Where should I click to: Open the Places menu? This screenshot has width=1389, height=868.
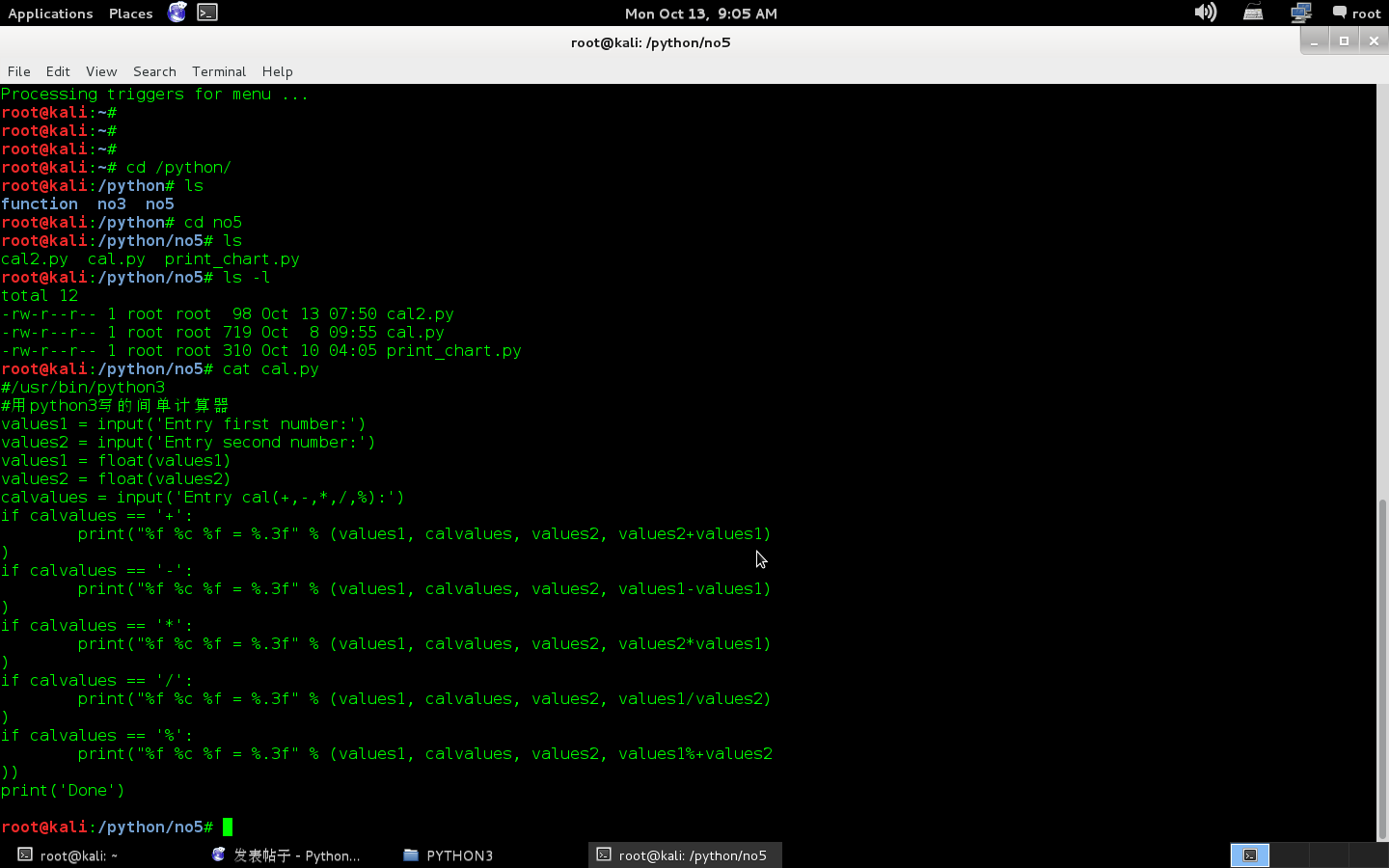click(x=130, y=13)
